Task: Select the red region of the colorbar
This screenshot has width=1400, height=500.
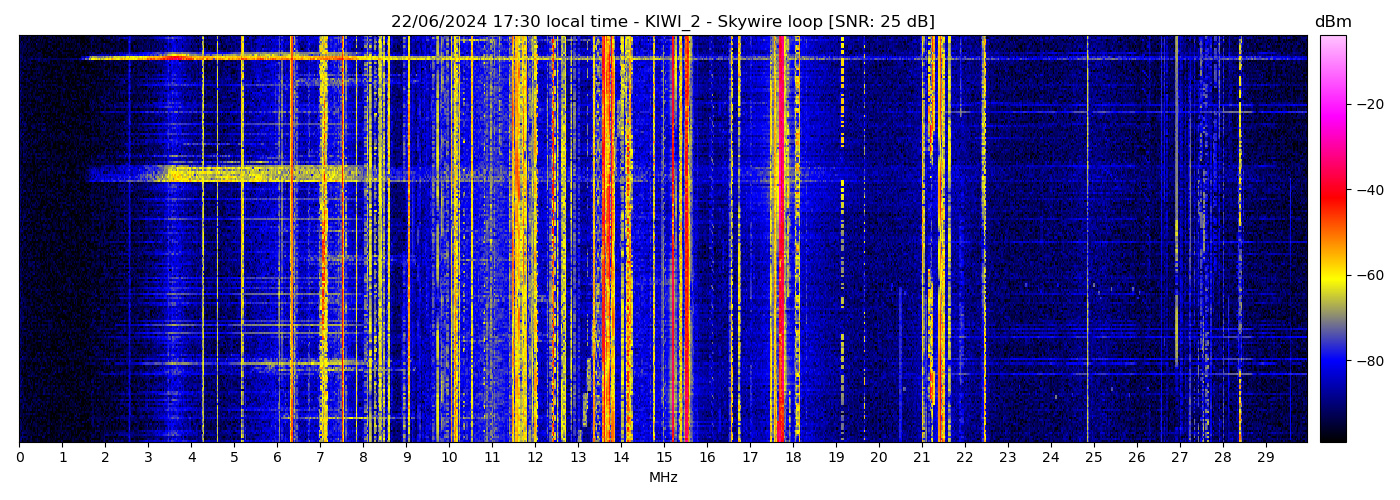Action: [x=1332, y=195]
